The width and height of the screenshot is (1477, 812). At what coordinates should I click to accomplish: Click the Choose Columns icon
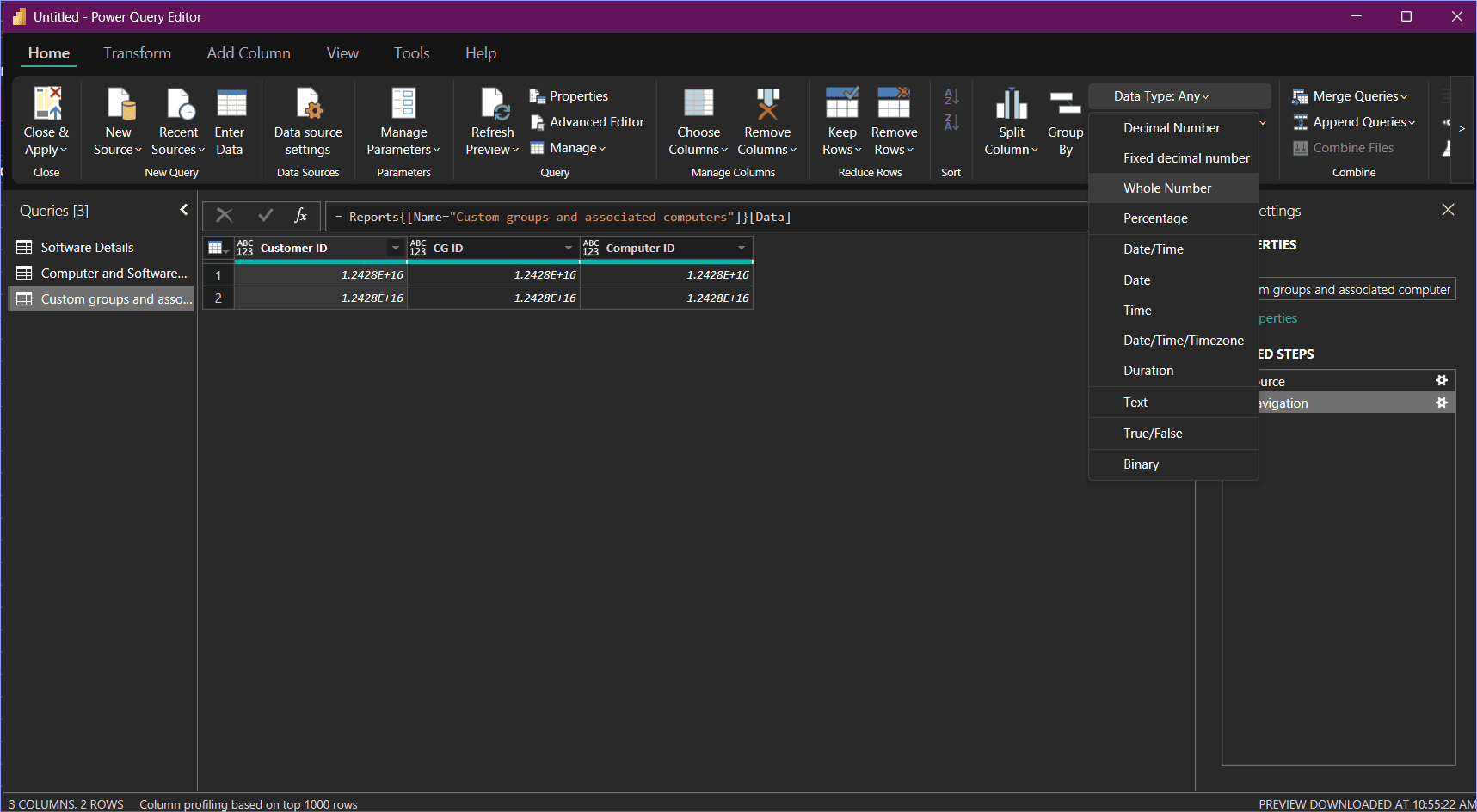coord(698,102)
